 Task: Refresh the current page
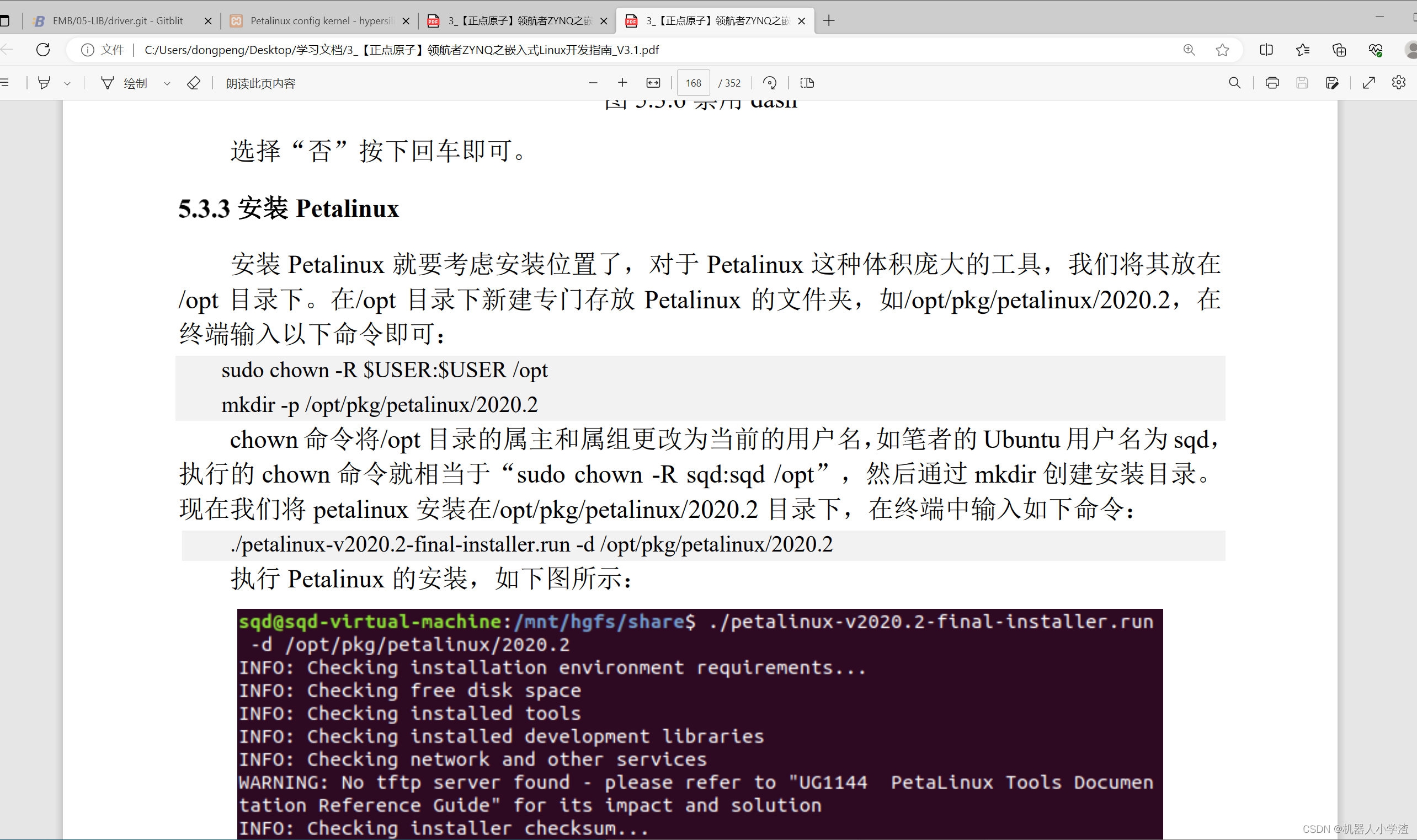tap(43, 50)
